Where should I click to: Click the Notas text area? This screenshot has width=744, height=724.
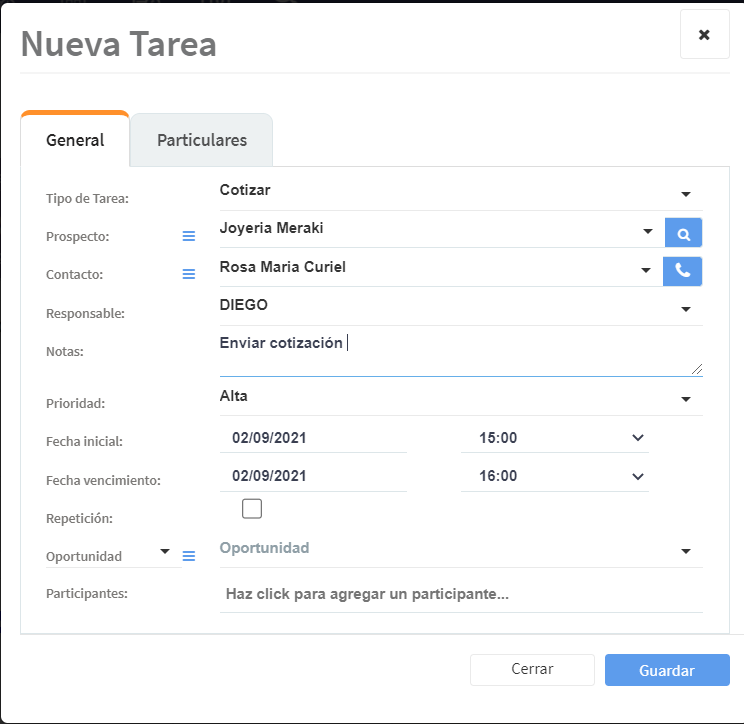(460, 354)
